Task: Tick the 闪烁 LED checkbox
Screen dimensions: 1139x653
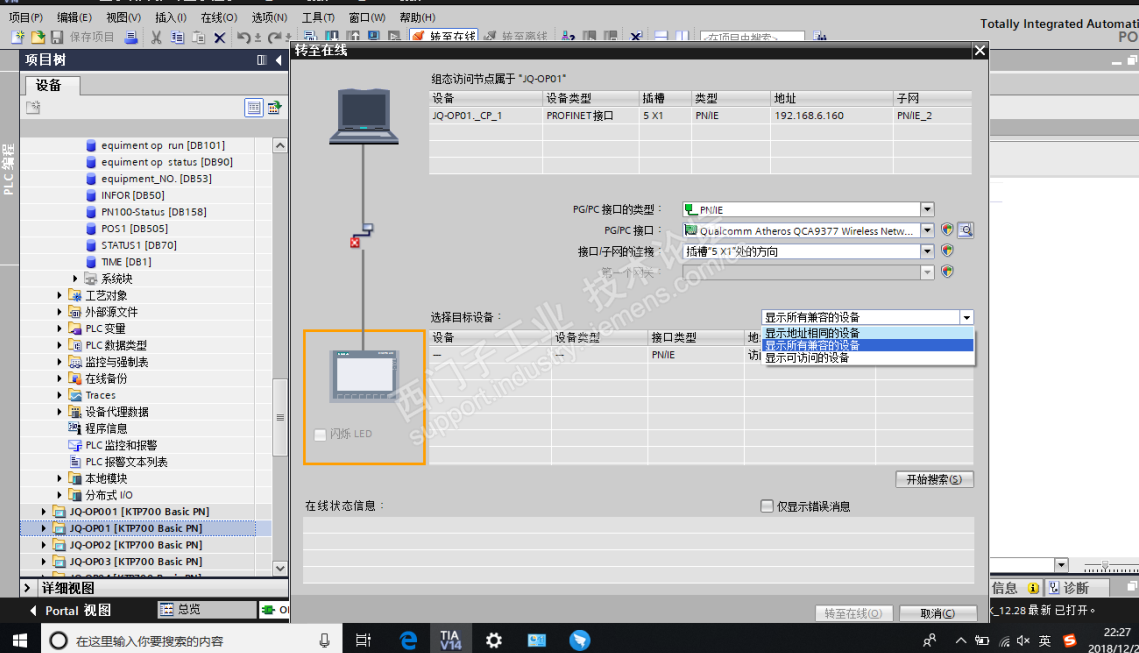Action: (x=320, y=434)
